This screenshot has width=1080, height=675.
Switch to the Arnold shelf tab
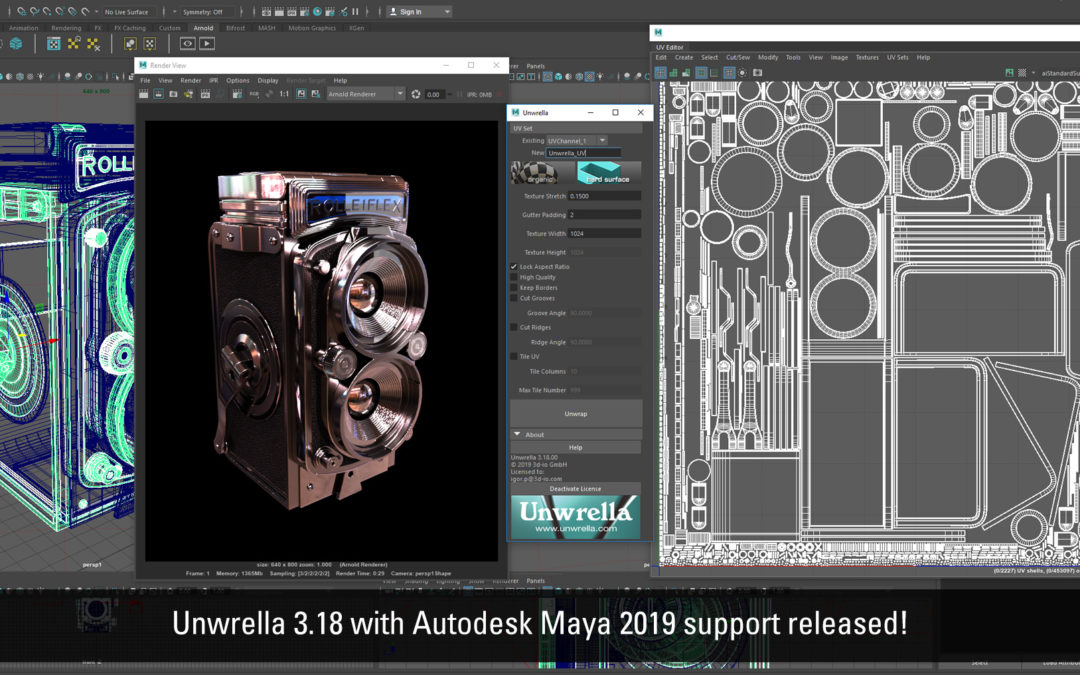point(203,28)
